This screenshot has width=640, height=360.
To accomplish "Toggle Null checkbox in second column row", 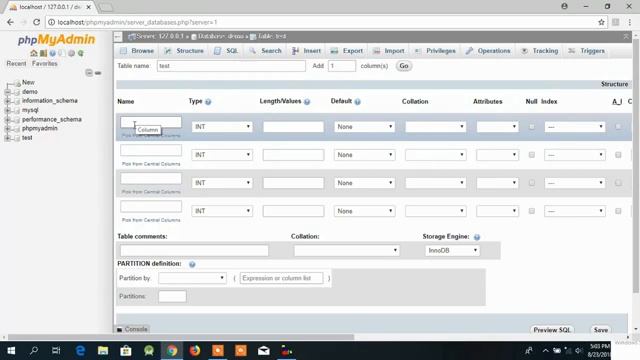I will pyautogui.click(x=531, y=155).
